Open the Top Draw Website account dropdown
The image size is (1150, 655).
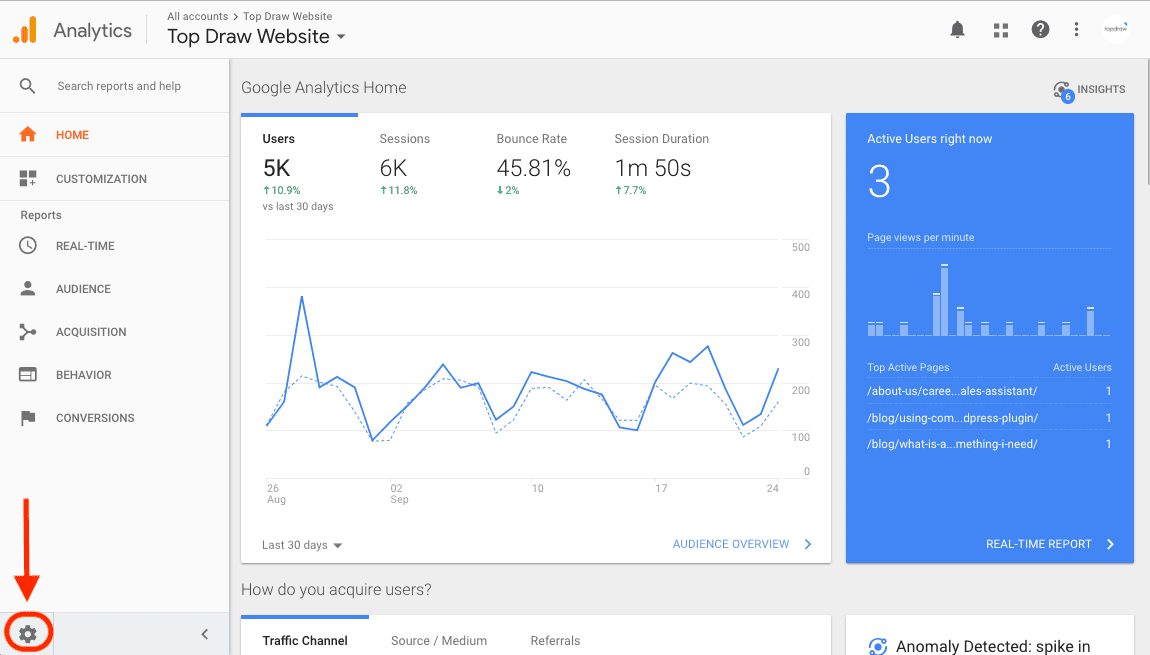(x=256, y=36)
